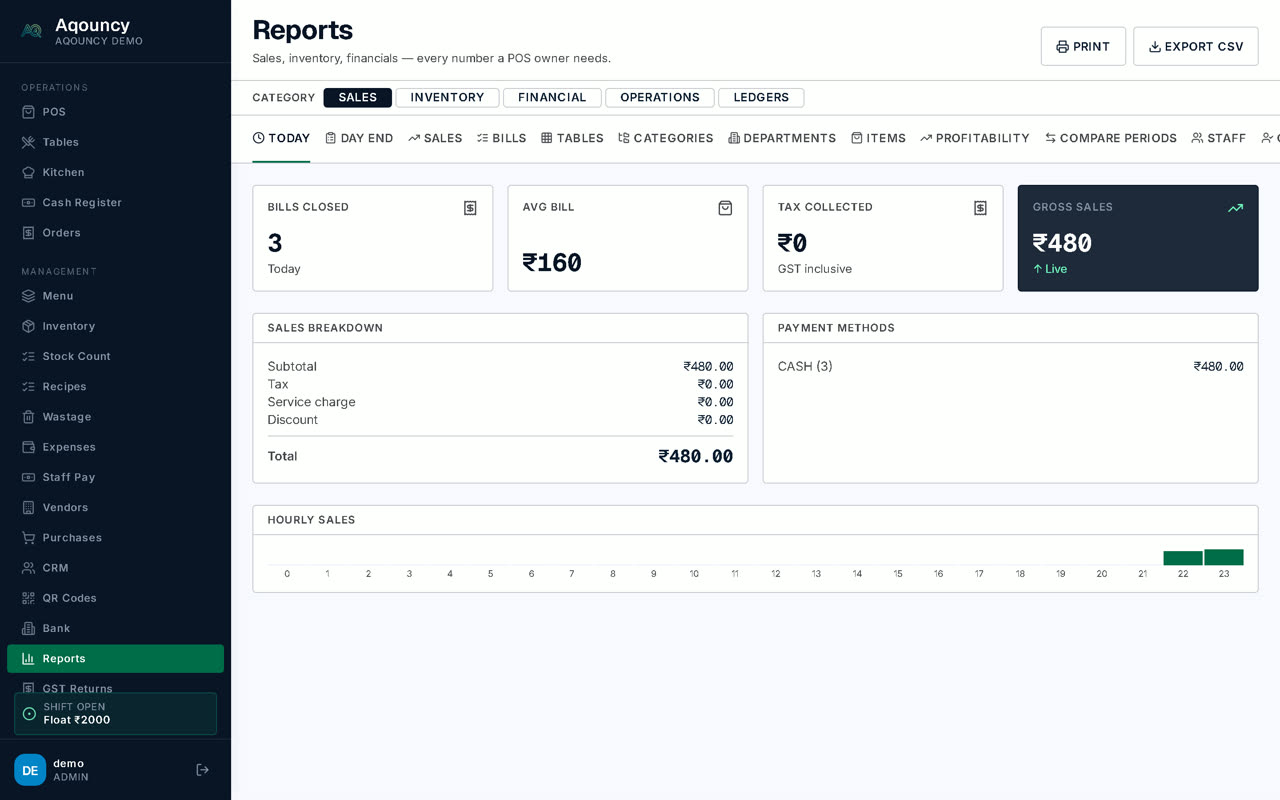The height and width of the screenshot is (800, 1280).
Task: Click the Inventory box icon
Action: coord(28,326)
